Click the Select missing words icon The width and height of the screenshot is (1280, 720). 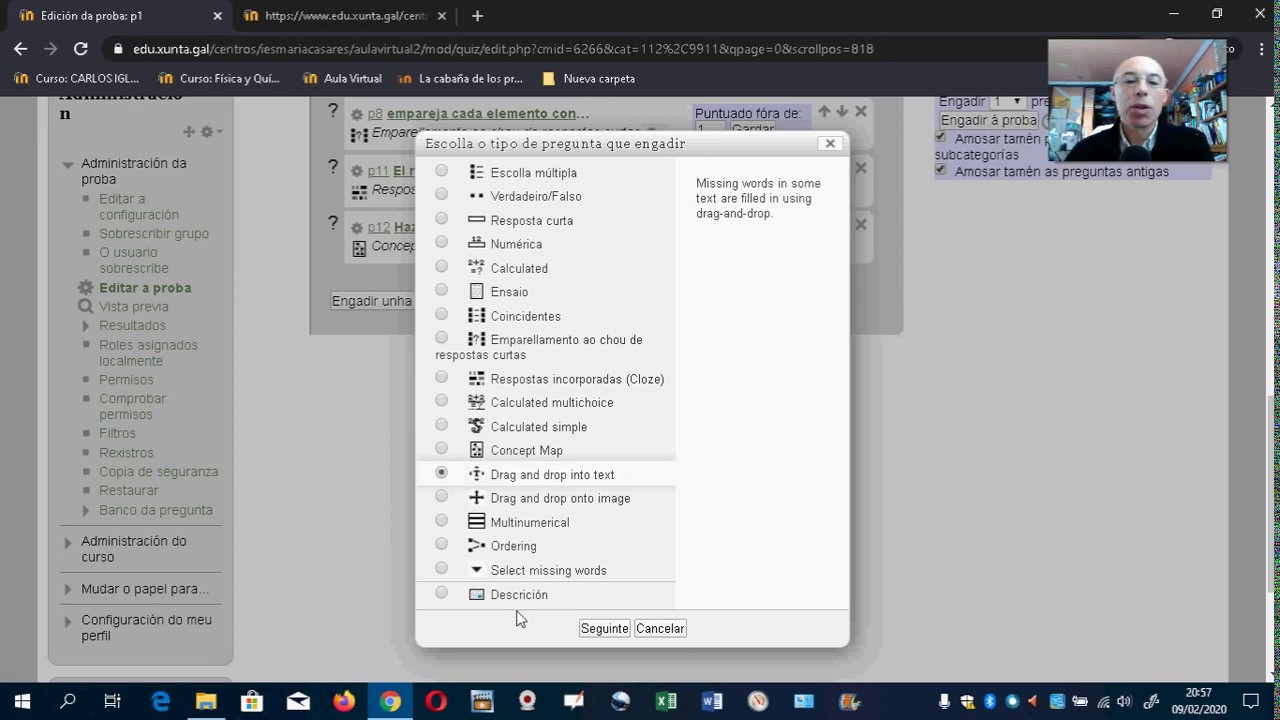476,570
